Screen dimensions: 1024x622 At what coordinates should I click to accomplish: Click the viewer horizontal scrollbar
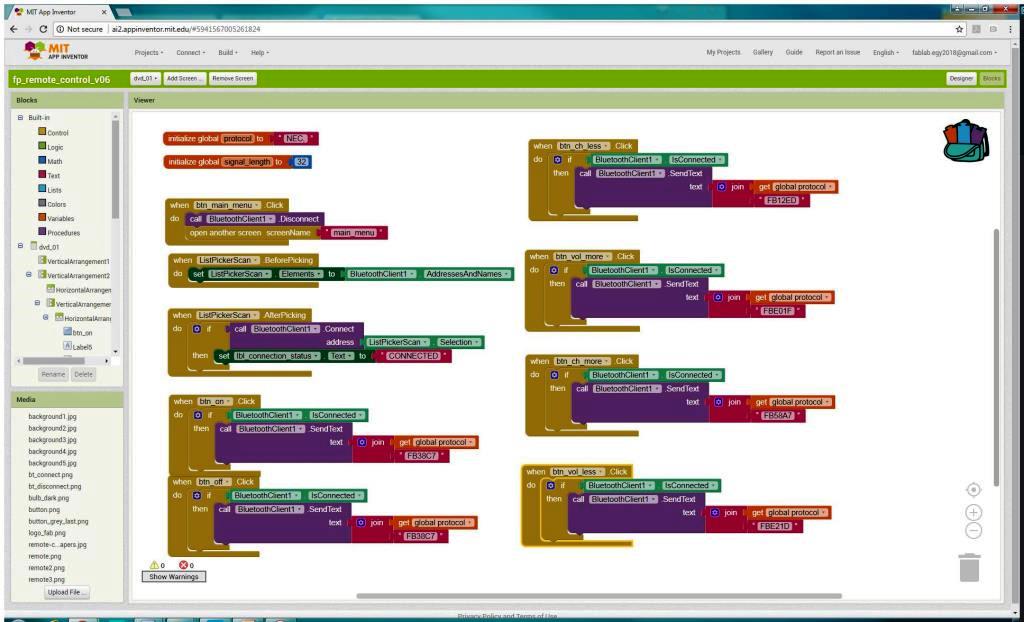coord(599,596)
